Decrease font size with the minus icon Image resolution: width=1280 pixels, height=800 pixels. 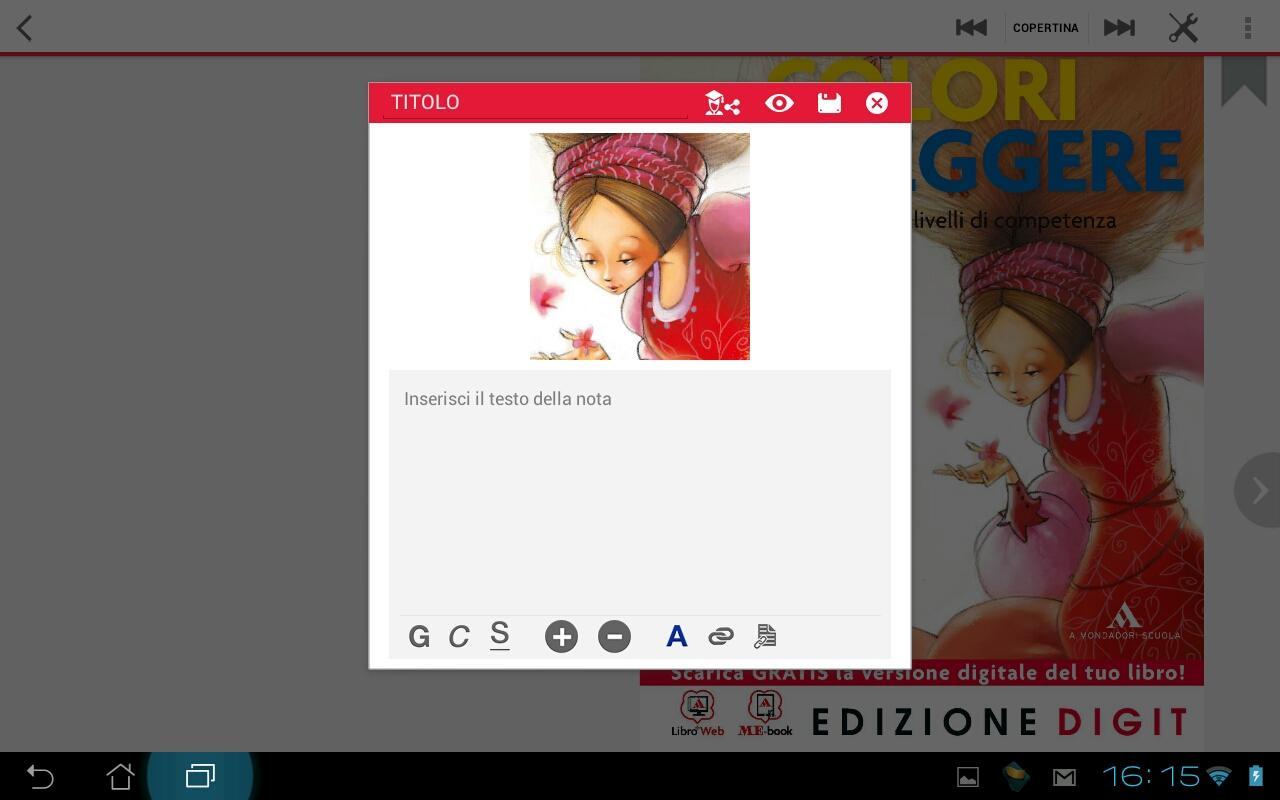click(614, 636)
